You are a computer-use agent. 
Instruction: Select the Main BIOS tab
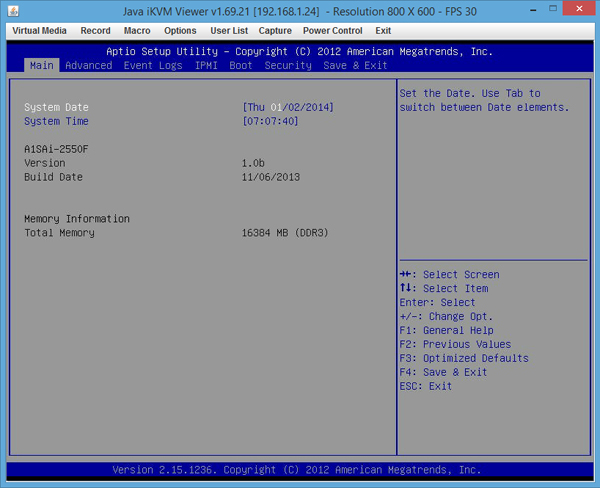[x=42, y=65]
